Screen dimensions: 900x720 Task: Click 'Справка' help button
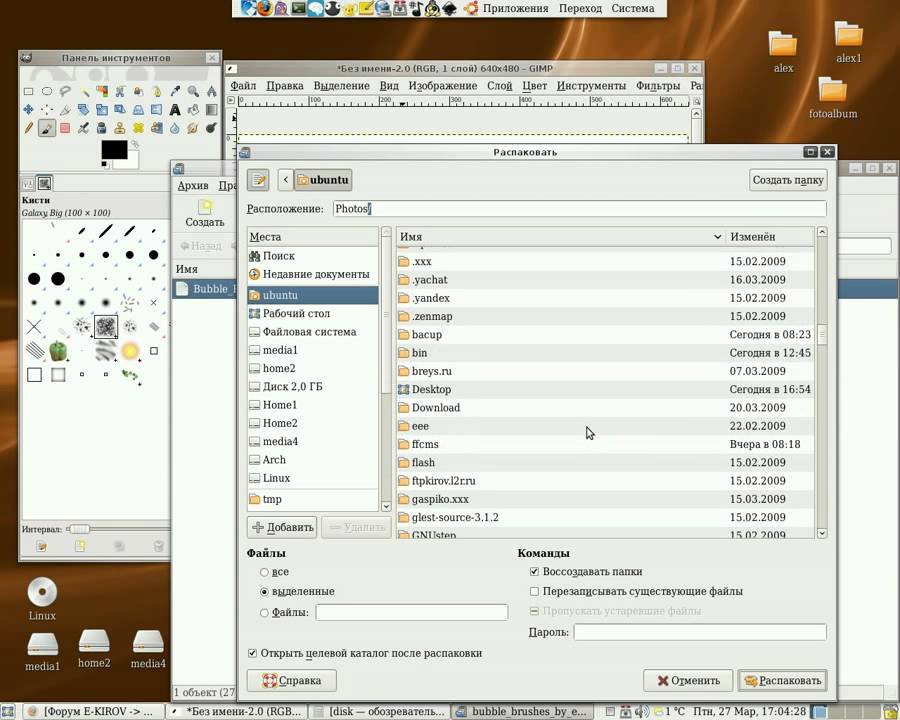(292, 680)
